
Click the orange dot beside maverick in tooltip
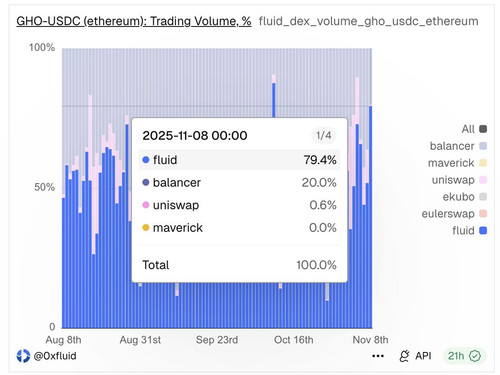(x=146, y=228)
